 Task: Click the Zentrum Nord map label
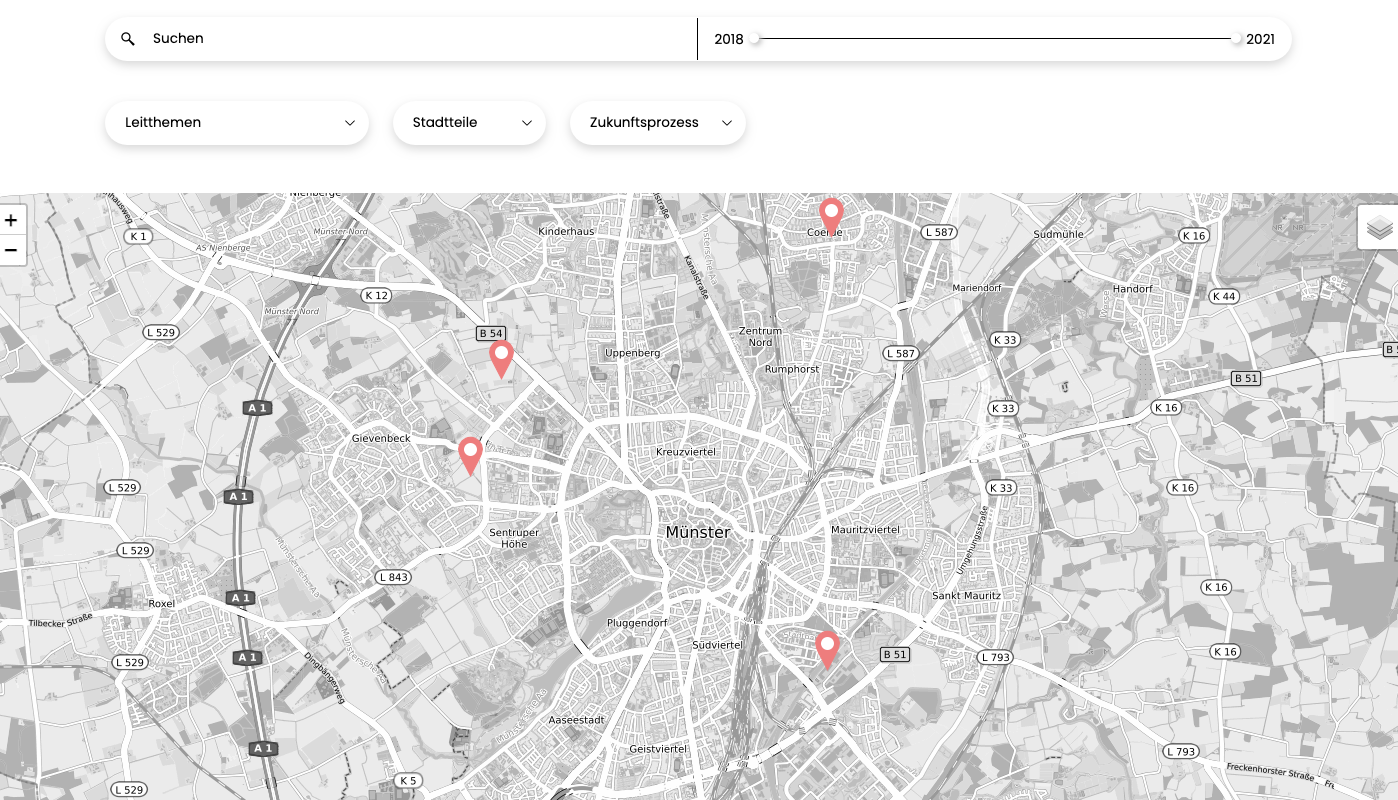point(761,336)
